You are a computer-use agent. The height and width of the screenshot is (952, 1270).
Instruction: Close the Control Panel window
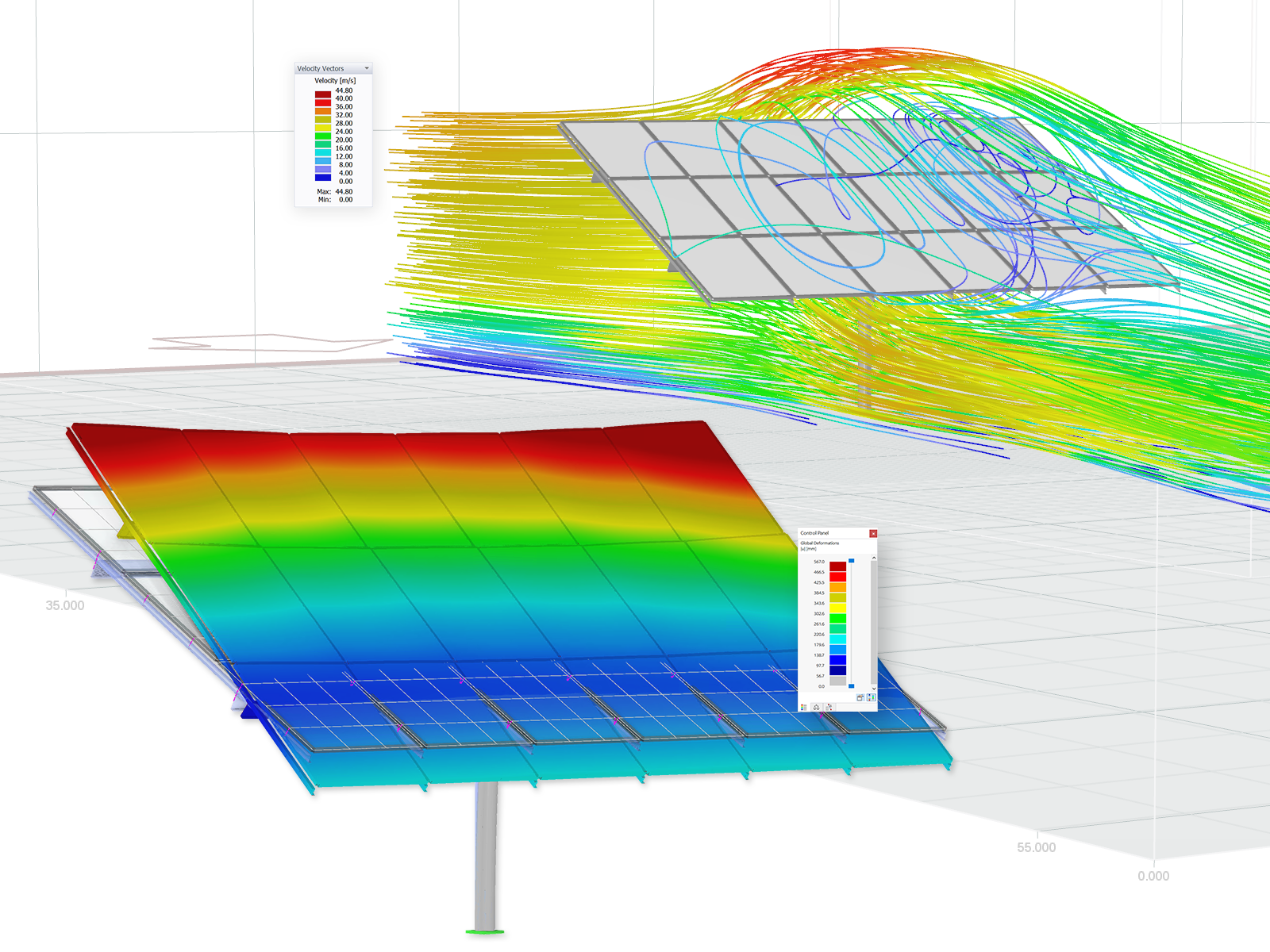pyautogui.click(x=873, y=534)
